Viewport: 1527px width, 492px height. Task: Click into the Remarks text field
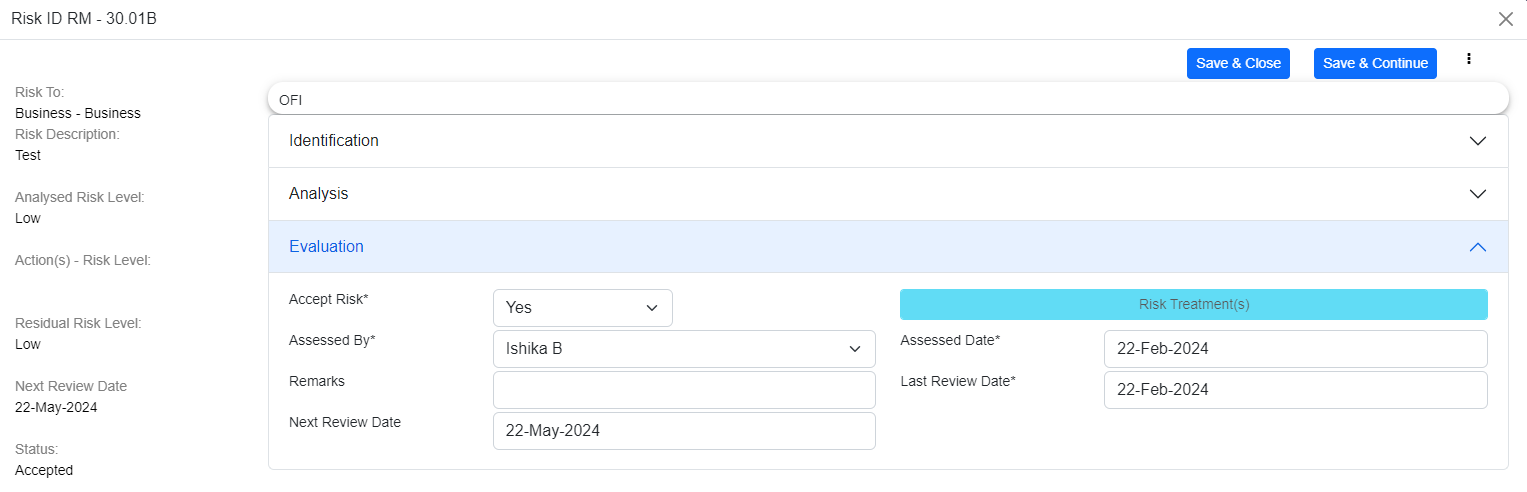pos(684,390)
